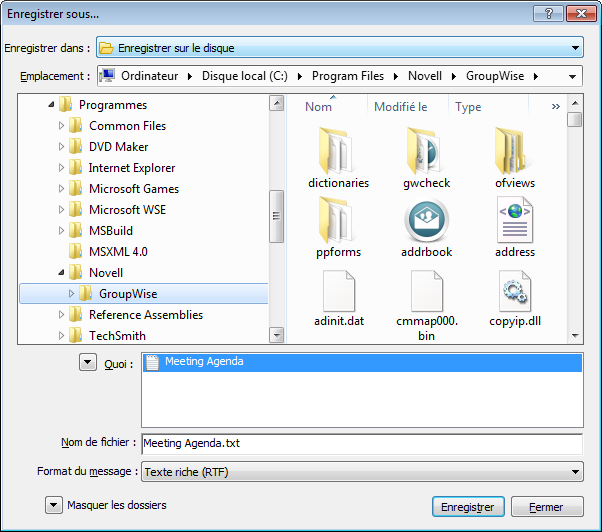Open the gwcheck folder icon
Image resolution: width=602 pixels, height=532 pixels.
425,151
